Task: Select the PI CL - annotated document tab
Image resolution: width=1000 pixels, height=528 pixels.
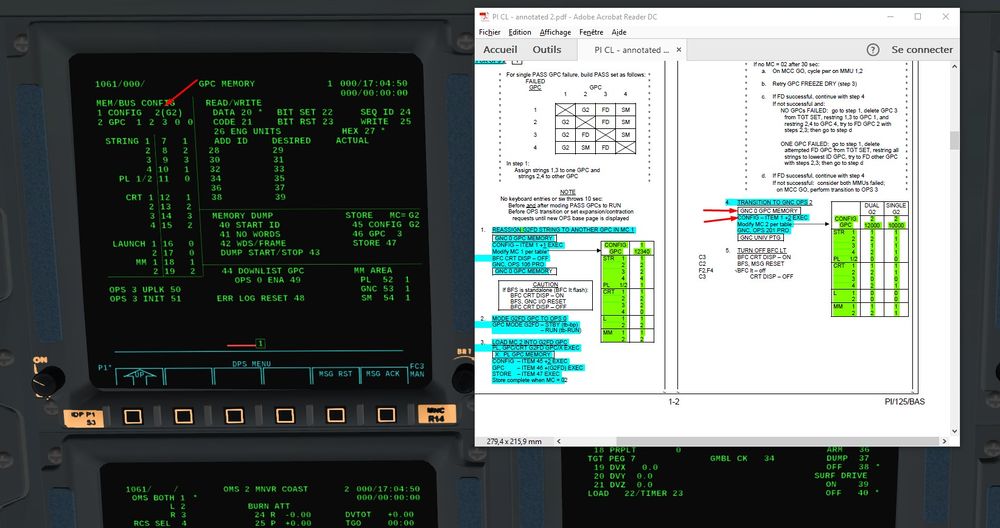Action: (x=631, y=50)
